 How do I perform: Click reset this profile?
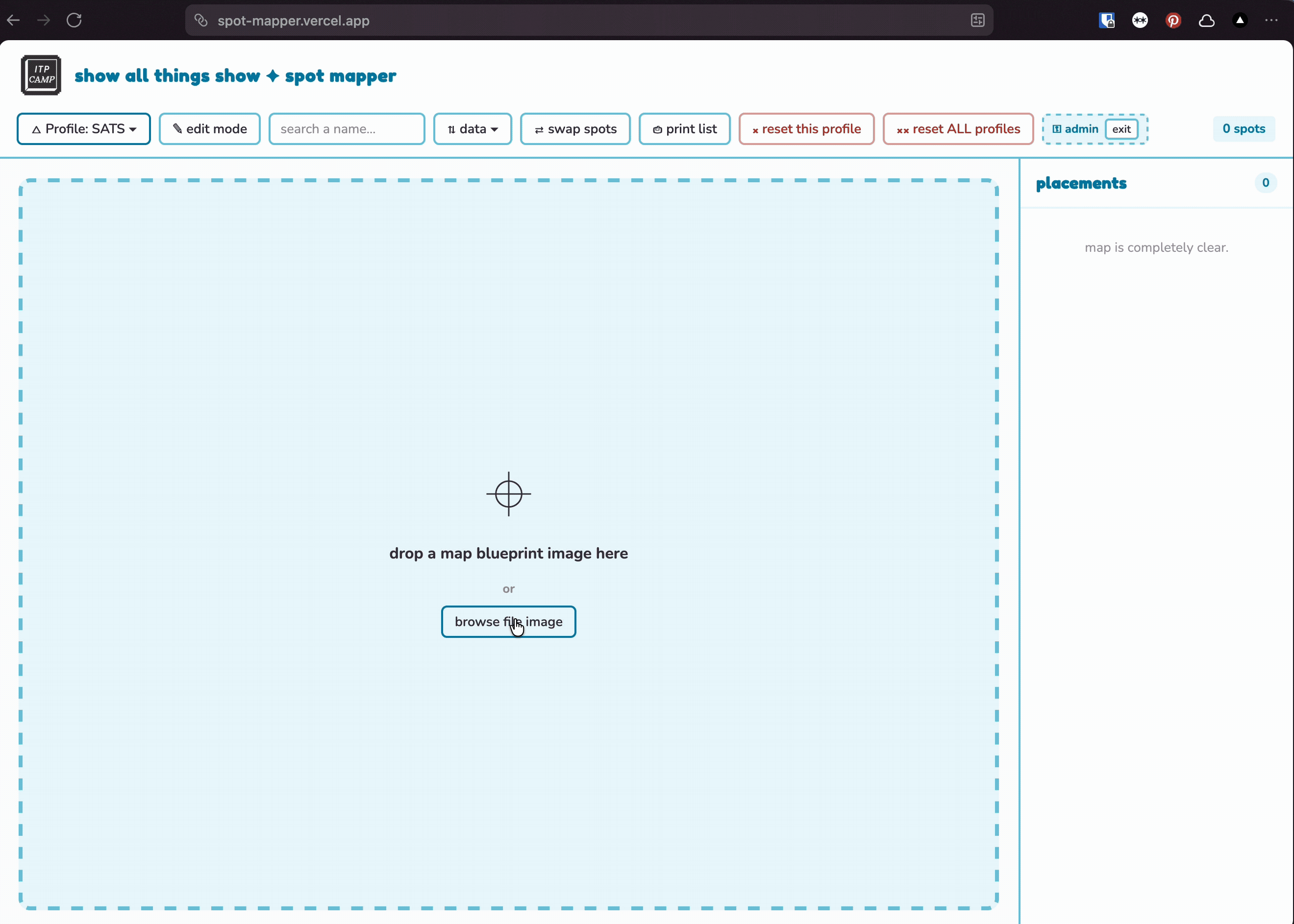click(x=806, y=129)
